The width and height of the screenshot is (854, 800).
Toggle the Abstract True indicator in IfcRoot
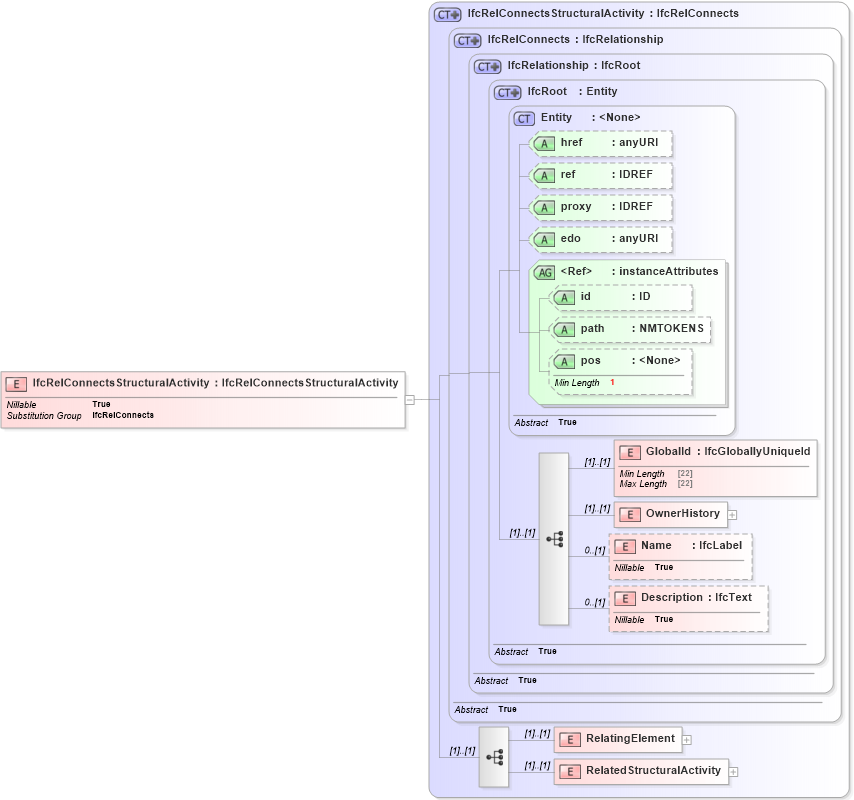[545, 651]
